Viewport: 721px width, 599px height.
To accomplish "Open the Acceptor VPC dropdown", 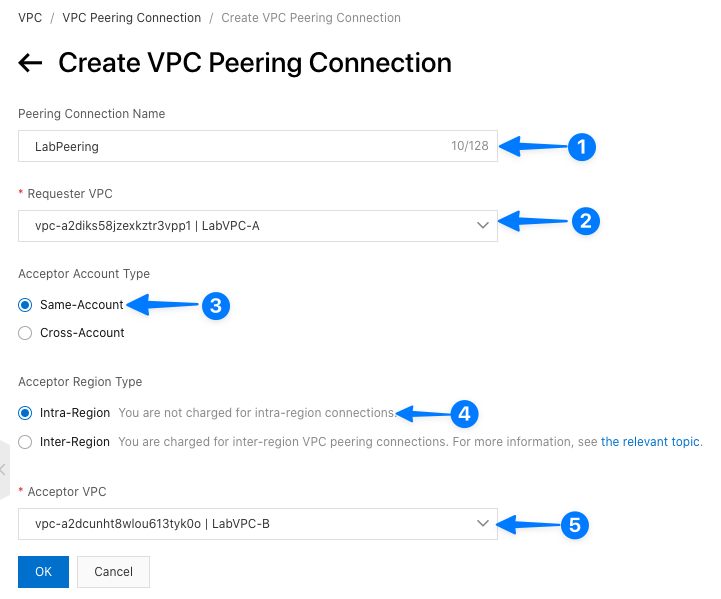I will pyautogui.click(x=257, y=523).
